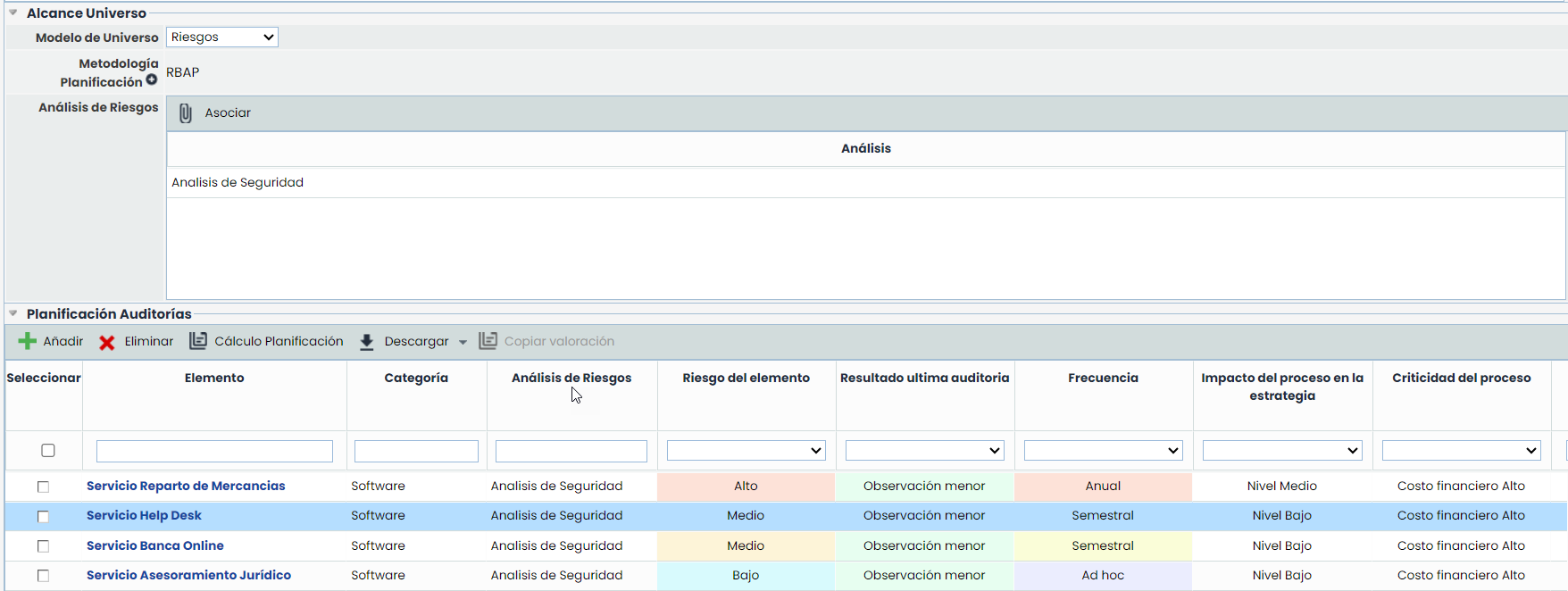Click the Alto risk colored cell
This screenshot has height=591, width=1568.
tap(746, 487)
